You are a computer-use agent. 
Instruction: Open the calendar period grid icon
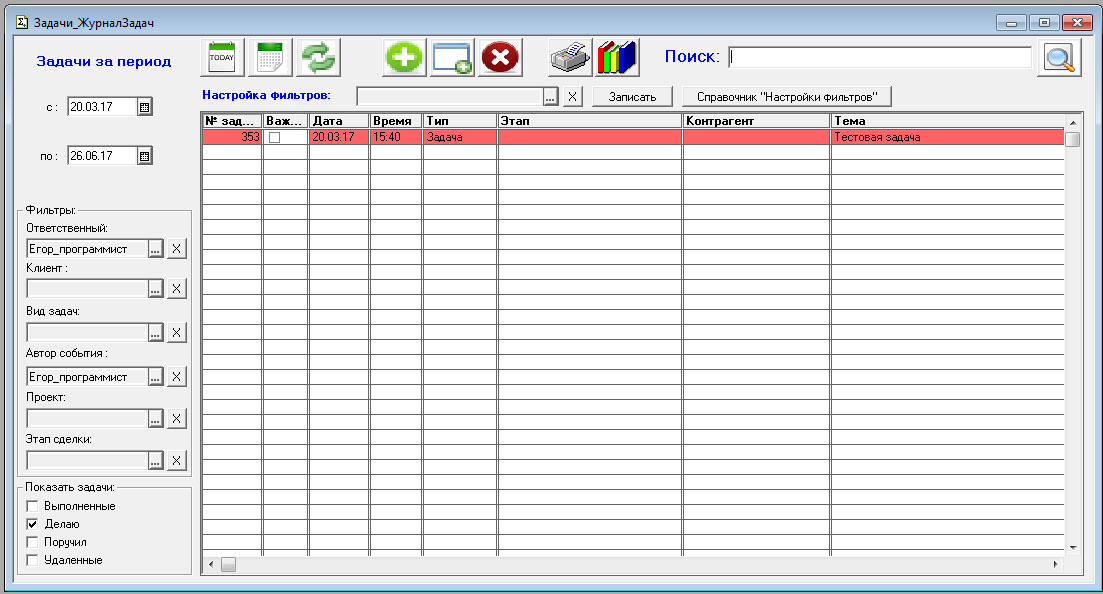click(x=269, y=58)
